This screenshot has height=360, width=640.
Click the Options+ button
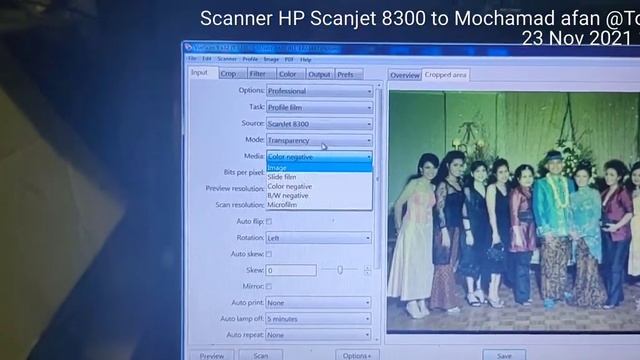click(357, 355)
